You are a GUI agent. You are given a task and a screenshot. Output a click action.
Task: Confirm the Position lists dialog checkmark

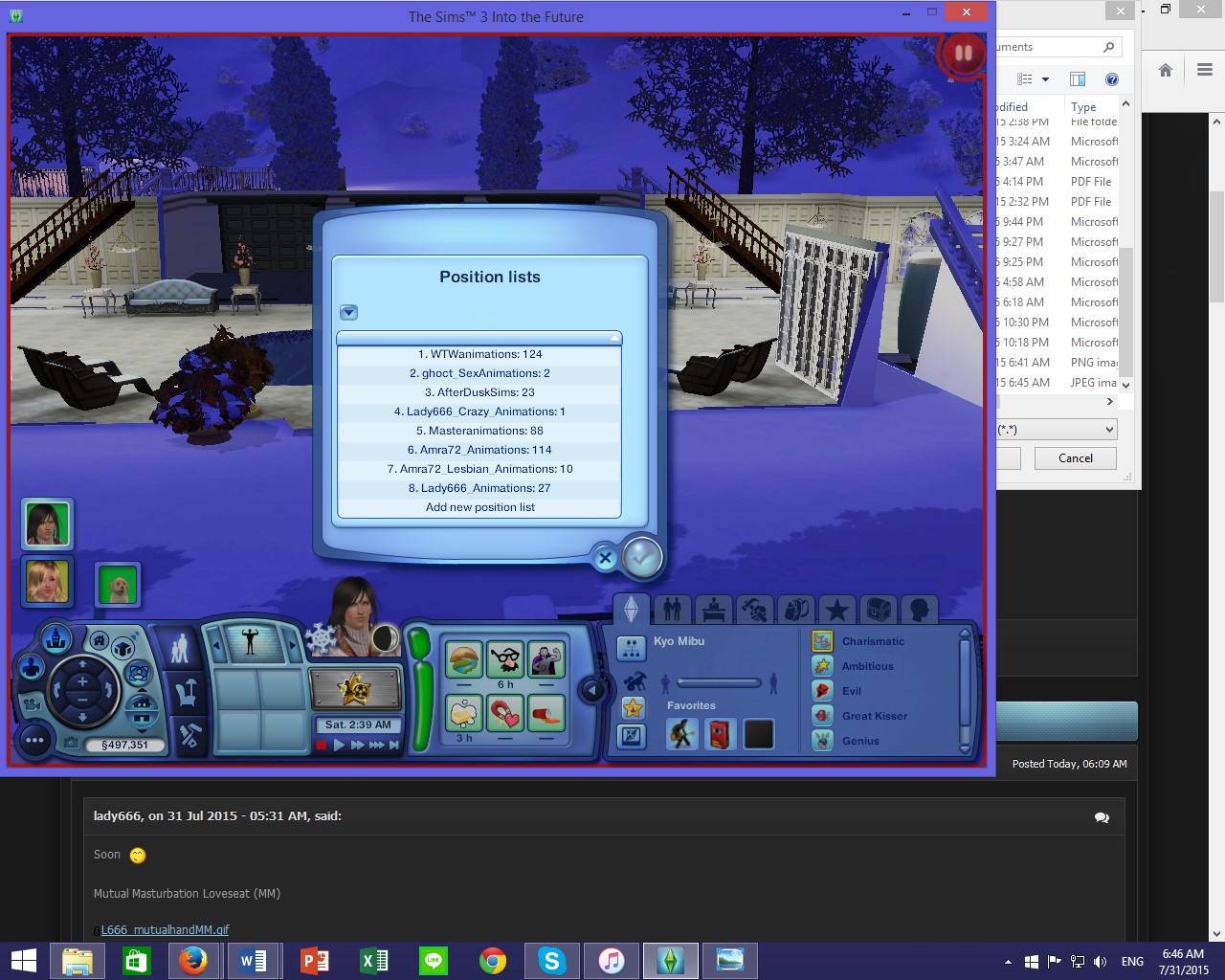click(641, 556)
